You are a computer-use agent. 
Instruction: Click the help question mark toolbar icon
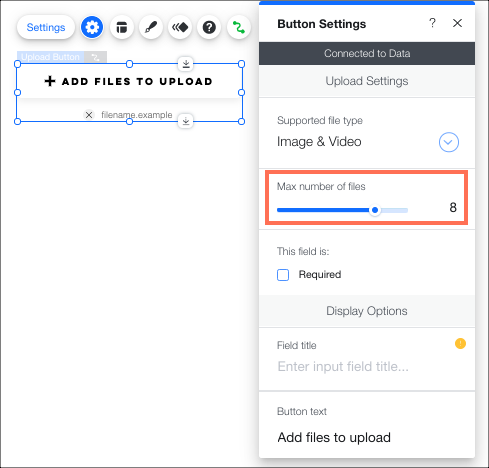(209, 27)
